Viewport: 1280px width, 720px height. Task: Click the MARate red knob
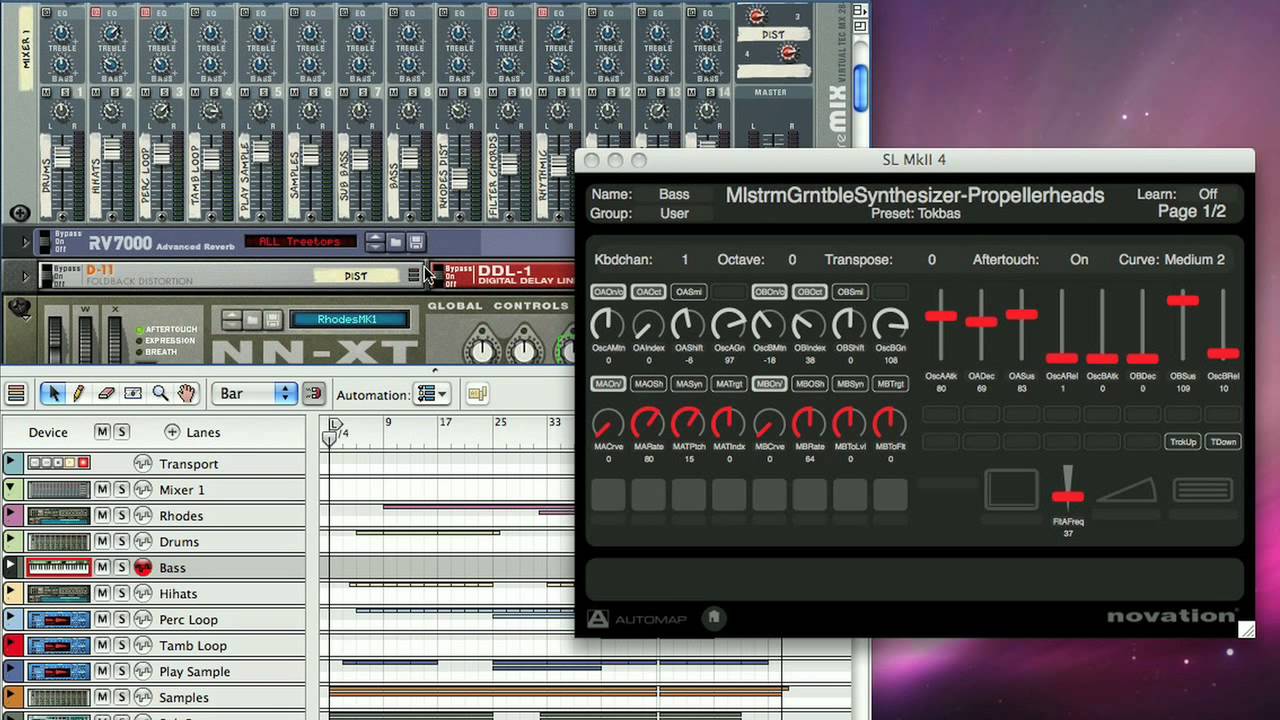tap(648, 424)
